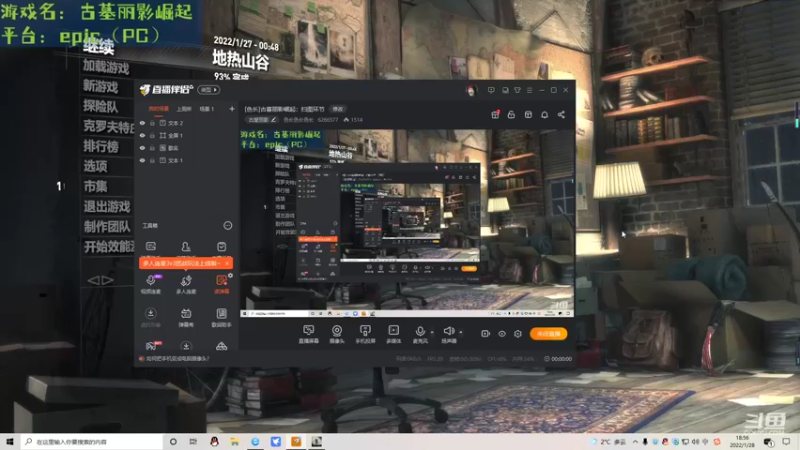
Task: Toggle visibility of the third source row
Action: tap(142, 148)
